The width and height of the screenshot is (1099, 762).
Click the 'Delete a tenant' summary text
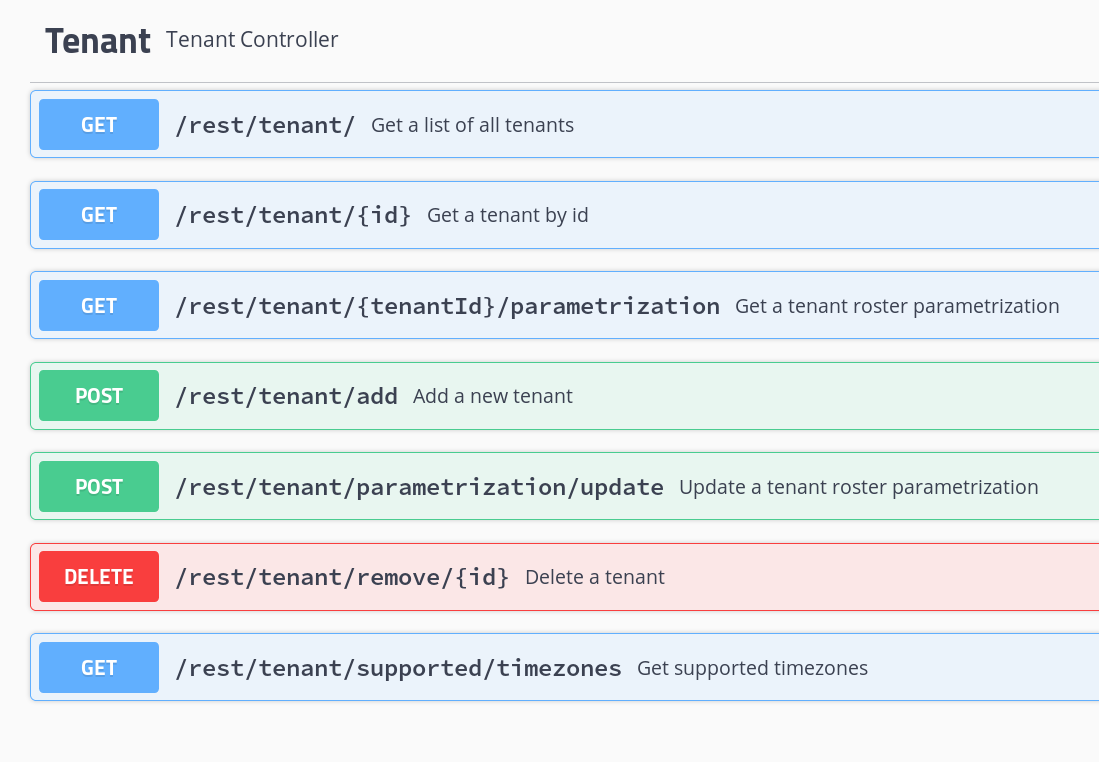point(594,576)
